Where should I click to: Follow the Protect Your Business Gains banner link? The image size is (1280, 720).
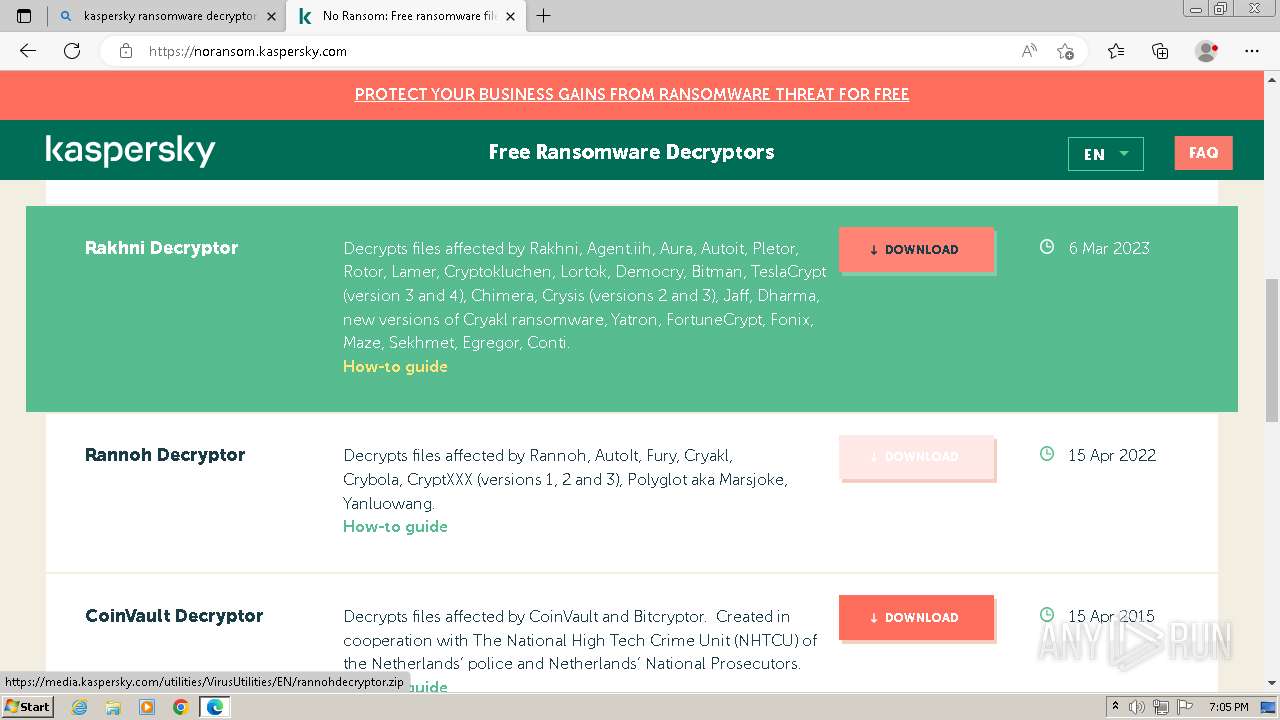coord(632,95)
